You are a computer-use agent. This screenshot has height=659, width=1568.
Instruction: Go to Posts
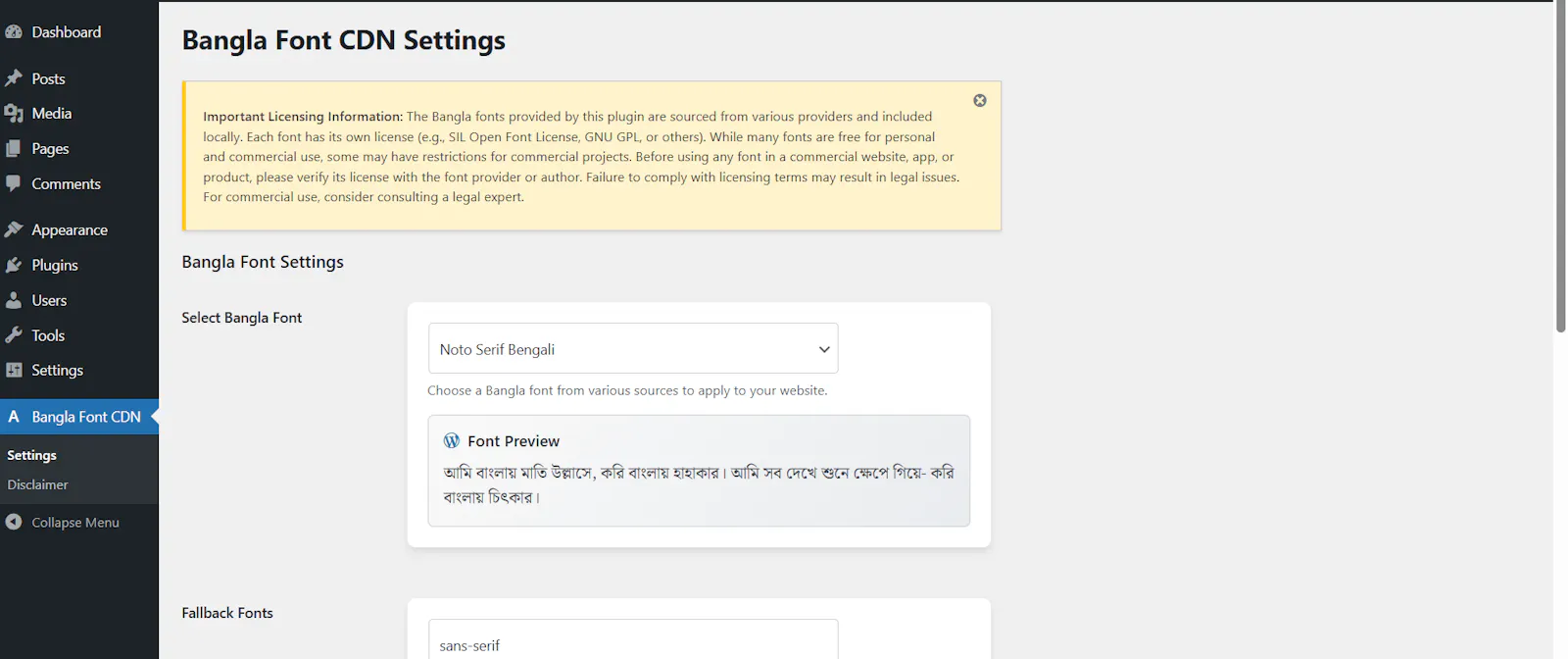point(79,78)
